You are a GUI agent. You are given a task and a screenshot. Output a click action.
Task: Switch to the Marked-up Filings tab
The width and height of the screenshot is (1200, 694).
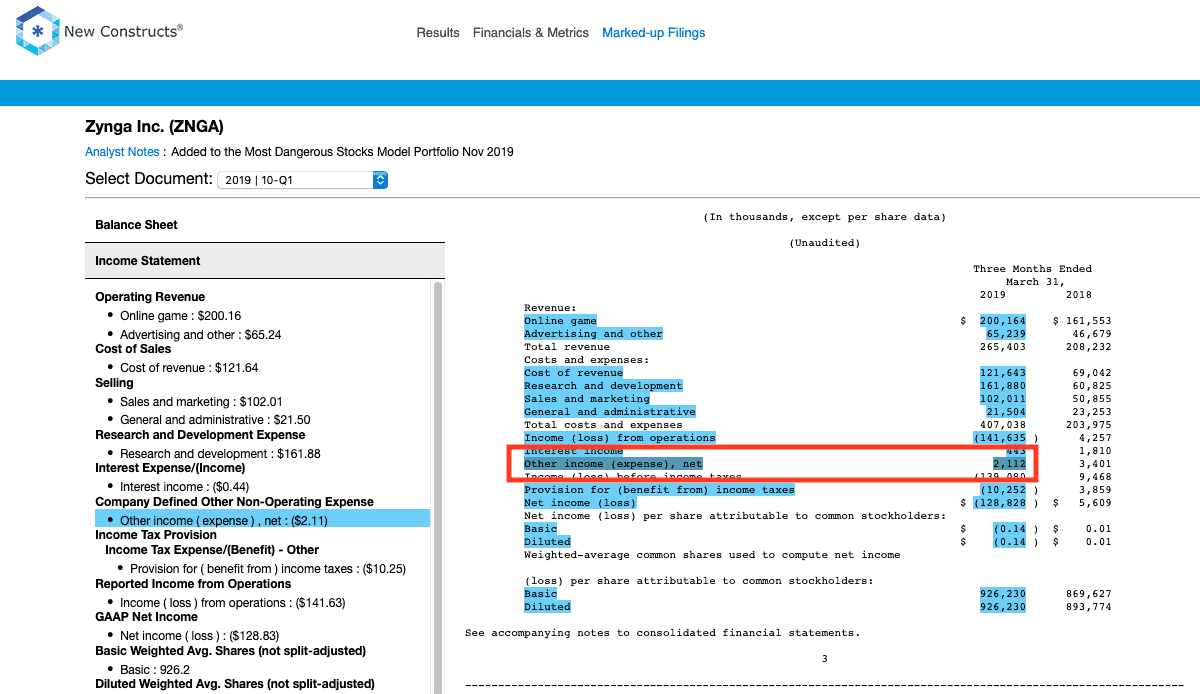click(654, 33)
